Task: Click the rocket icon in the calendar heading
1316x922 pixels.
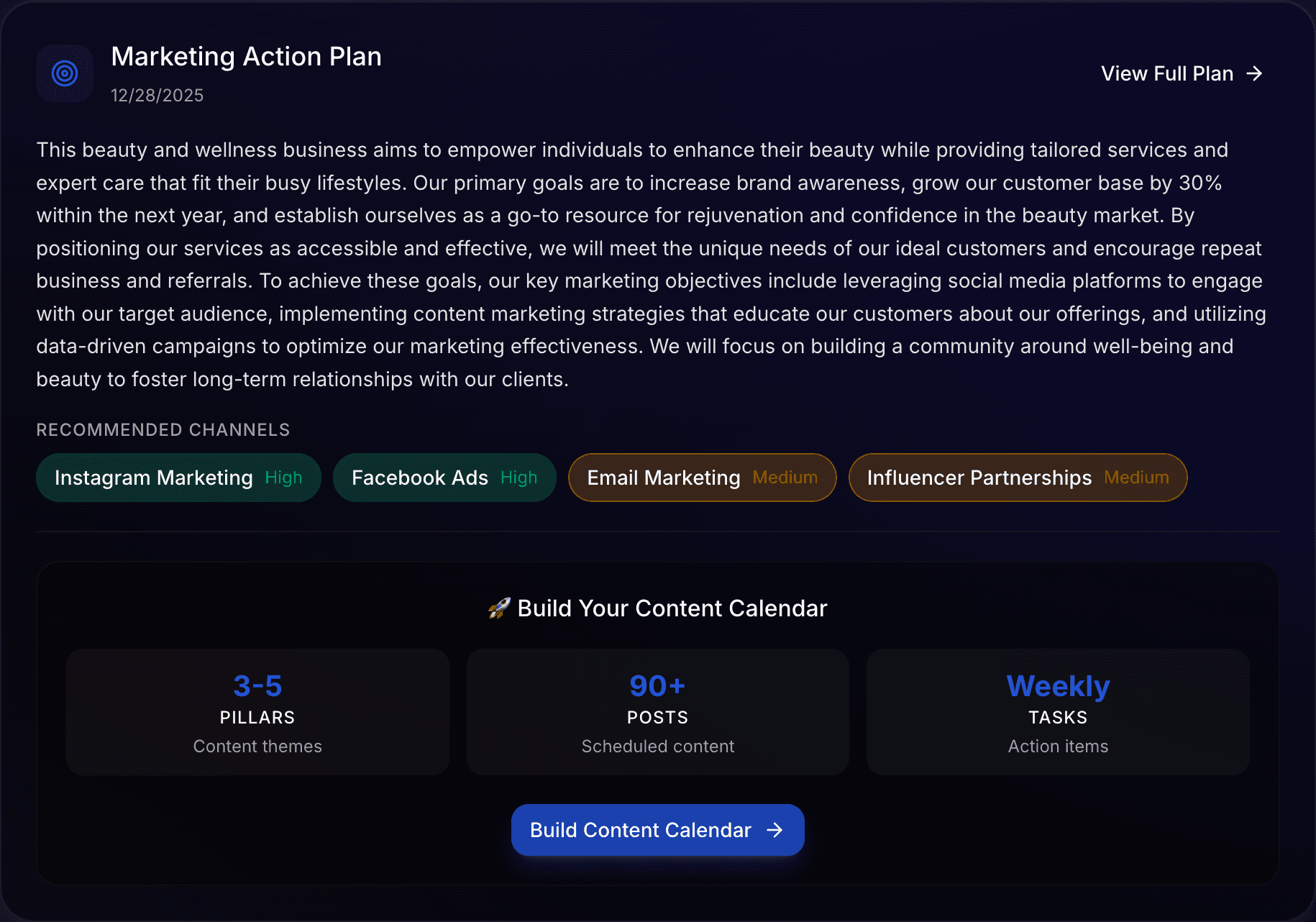Action: tap(499, 608)
